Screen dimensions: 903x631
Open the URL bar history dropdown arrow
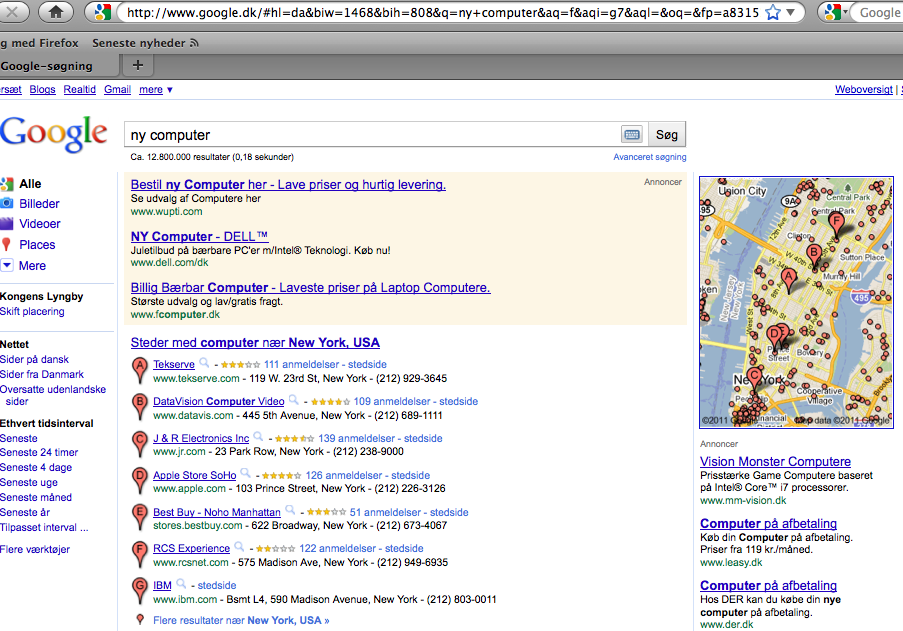791,12
